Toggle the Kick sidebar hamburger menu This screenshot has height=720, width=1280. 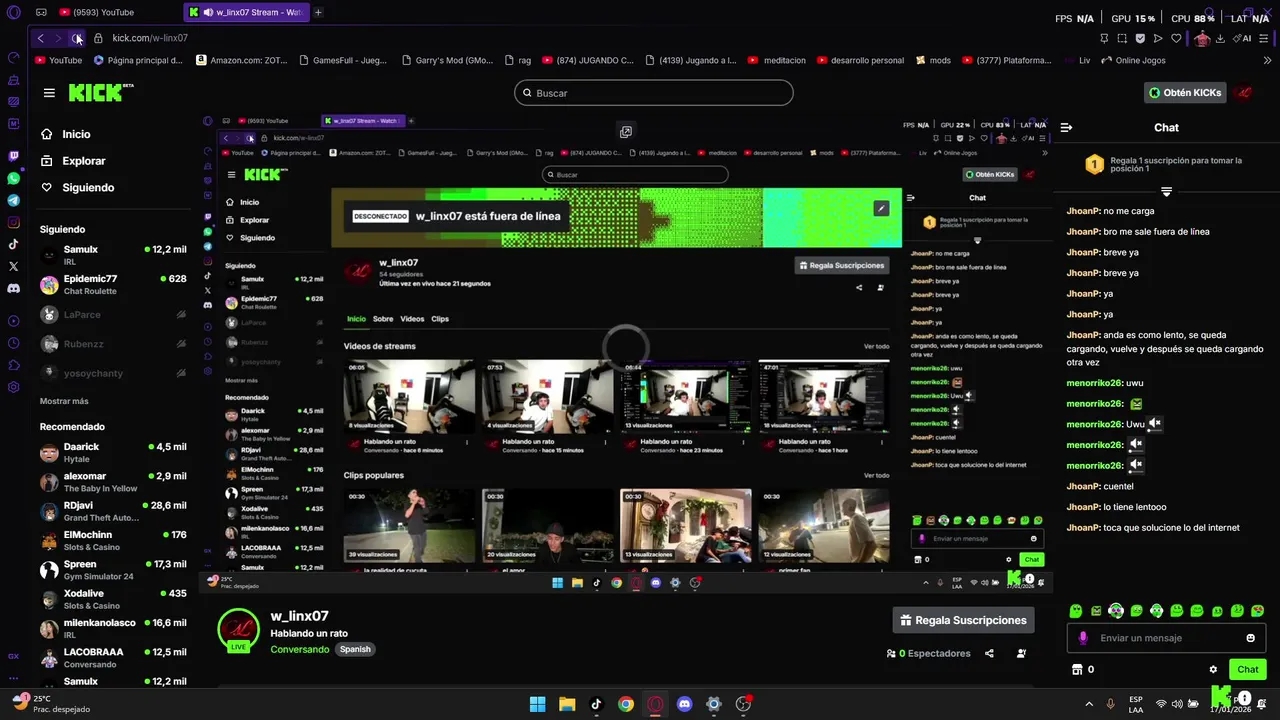(49, 93)
